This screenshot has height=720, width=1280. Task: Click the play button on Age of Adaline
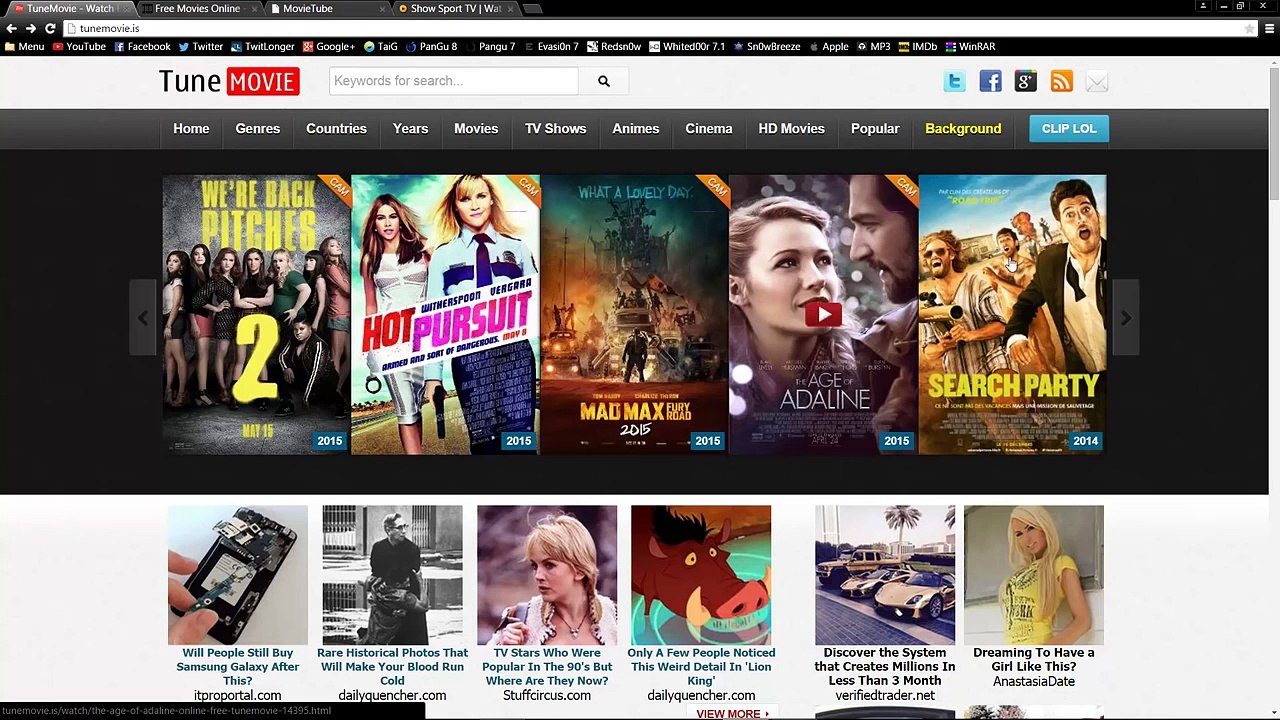[x=823, y=314]
